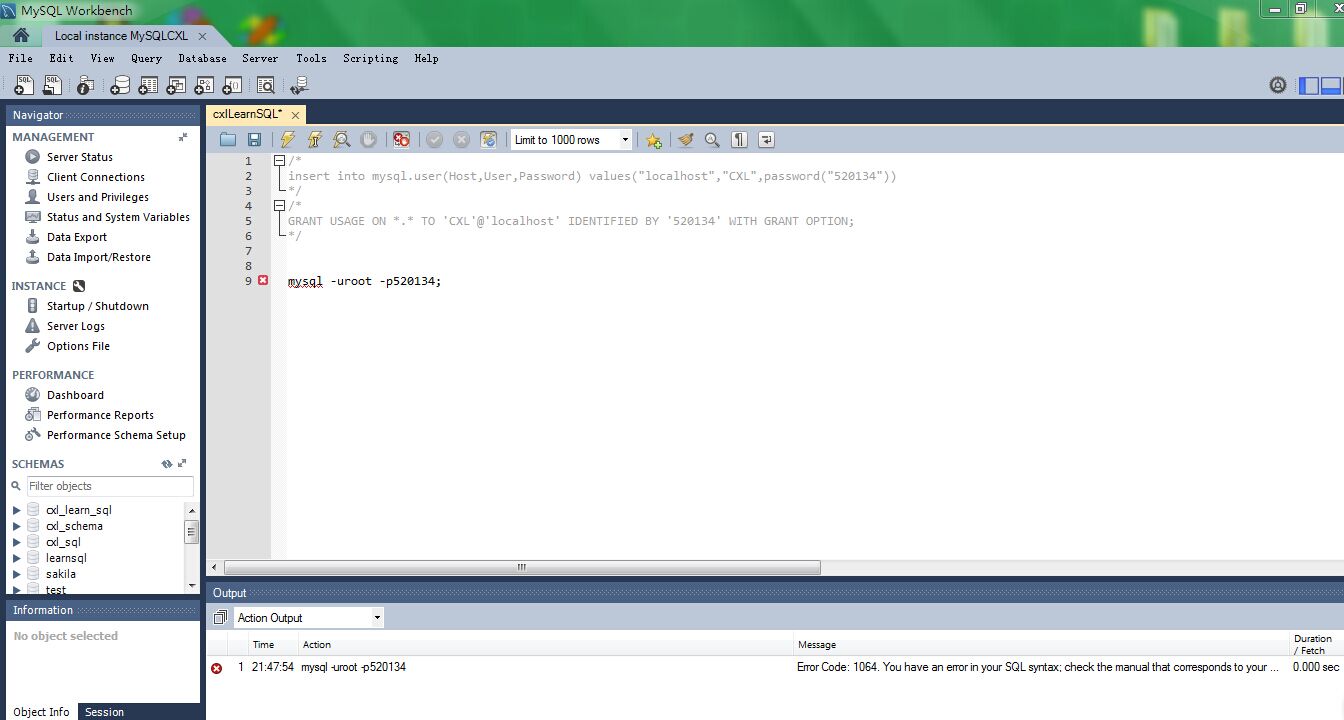Commit transaction toolbar icon

(x=434, y=140)
